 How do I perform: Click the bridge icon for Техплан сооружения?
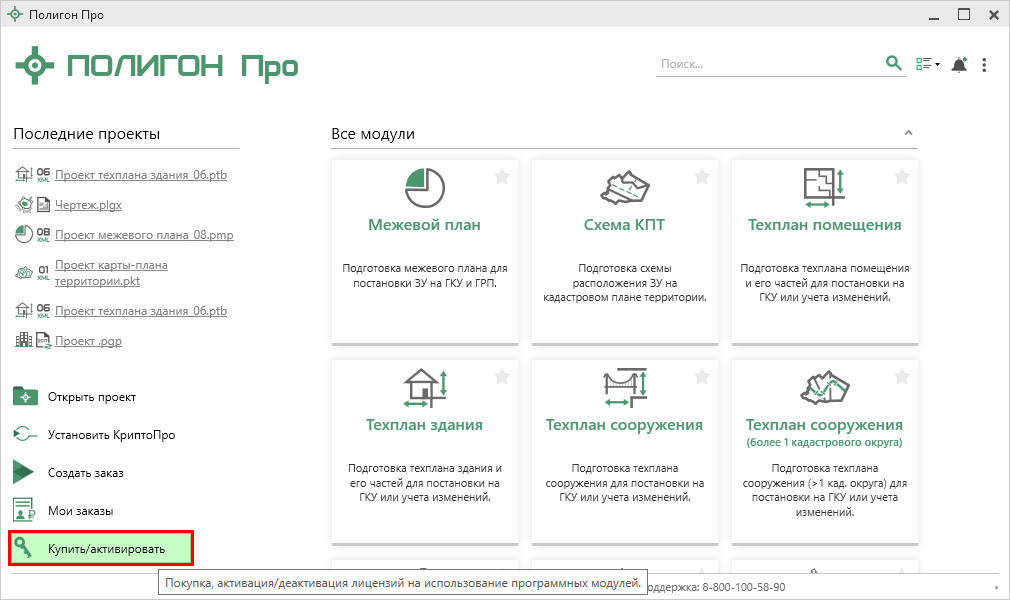tap(624, 387)
